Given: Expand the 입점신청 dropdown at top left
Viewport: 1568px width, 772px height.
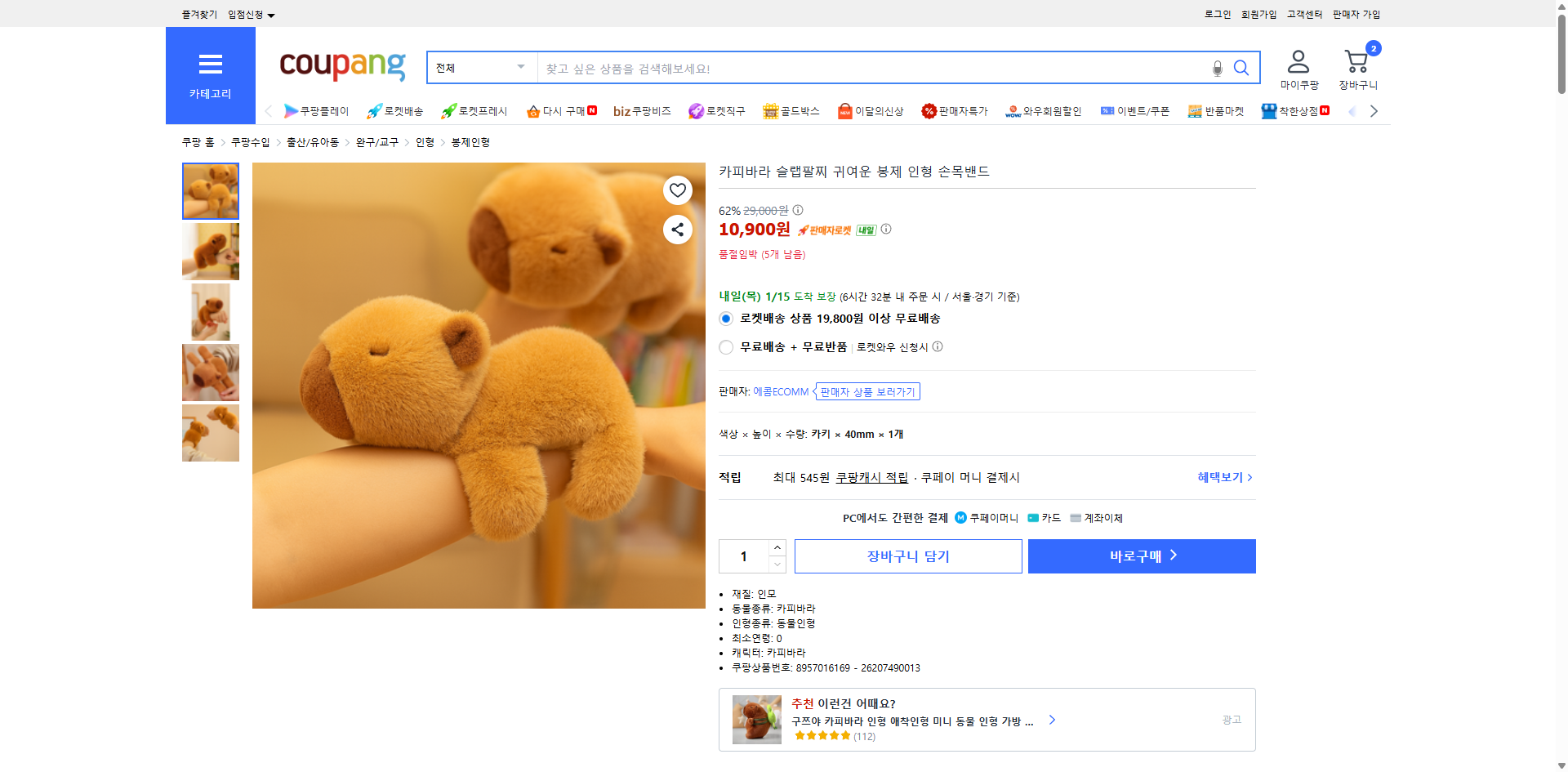Looking at the screenshot, I should click(x=245, y=14).
